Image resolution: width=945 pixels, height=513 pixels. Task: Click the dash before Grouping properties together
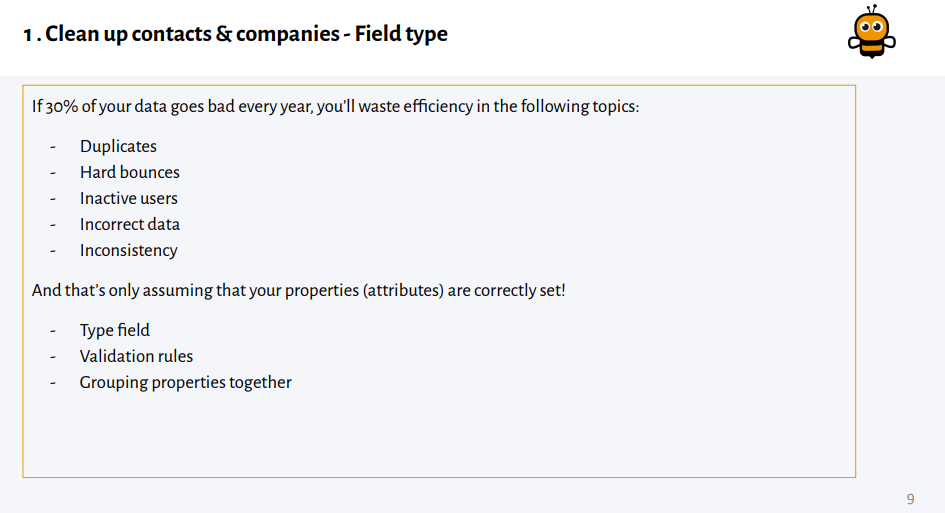[x=52, y=383]
